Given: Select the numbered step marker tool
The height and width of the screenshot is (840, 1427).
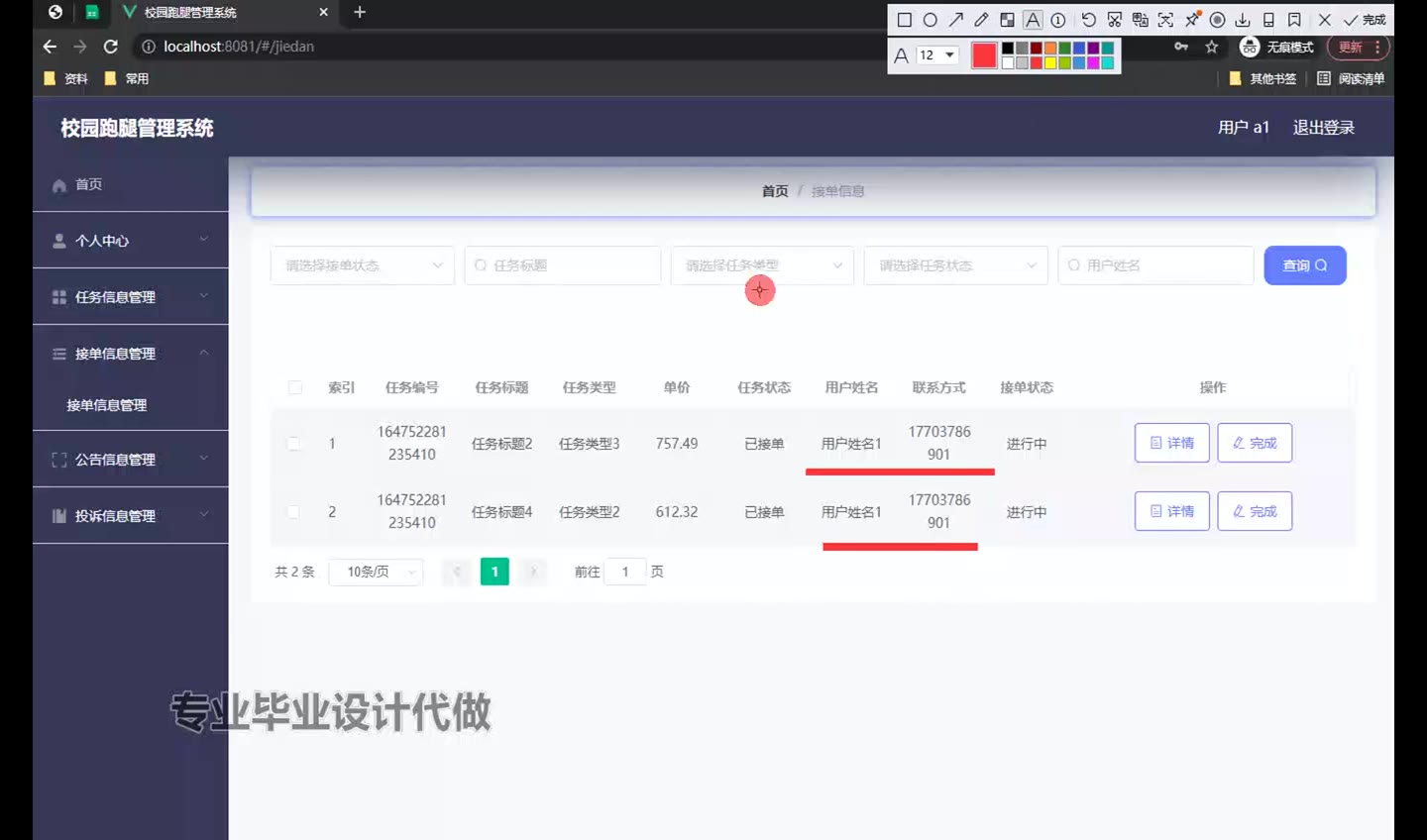Looking at the screenshot, I should [x=1058, y=20].
